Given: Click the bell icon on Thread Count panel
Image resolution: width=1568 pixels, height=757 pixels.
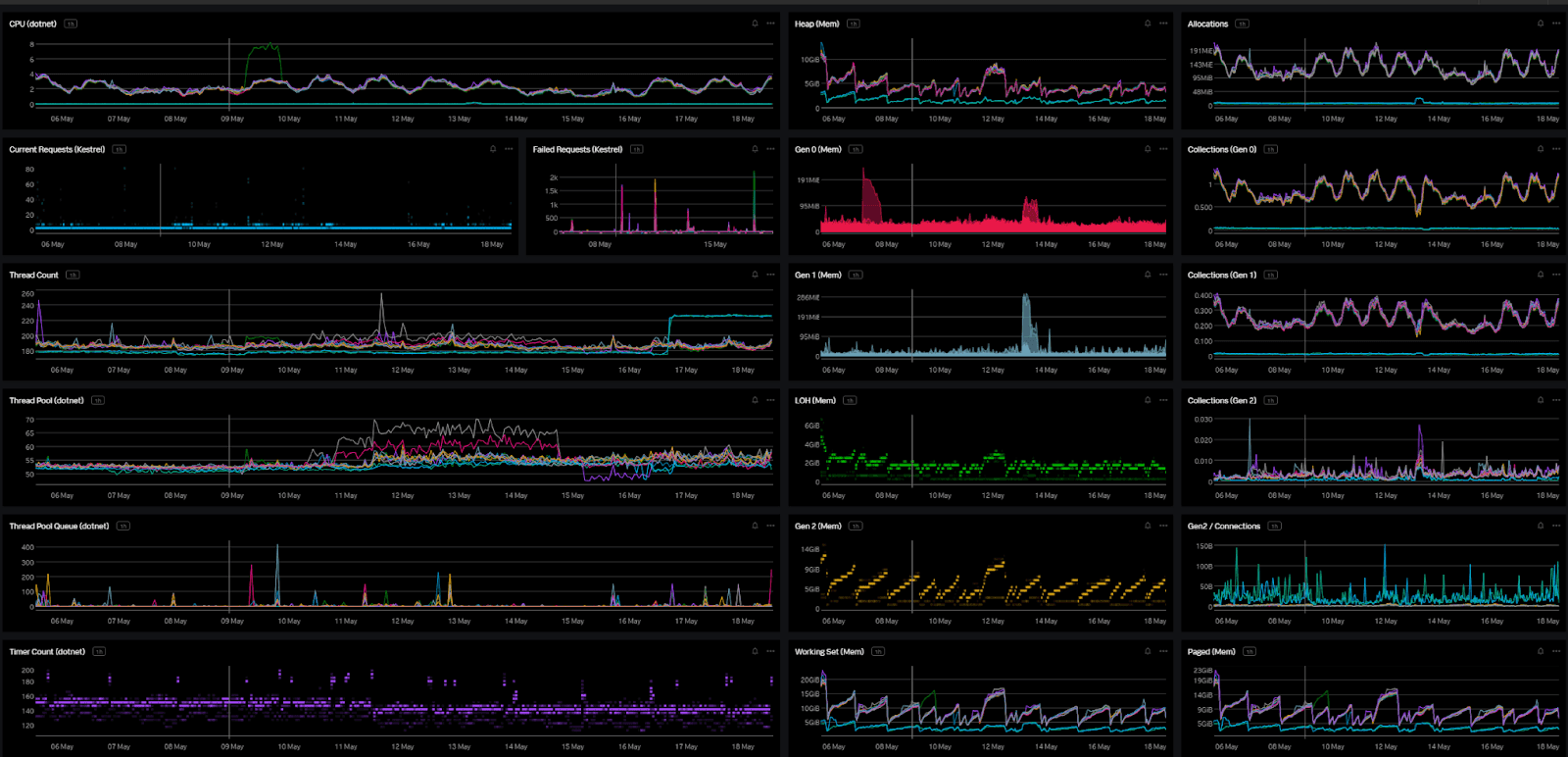Looking at the screenshot, I should [x=755, y=275].
